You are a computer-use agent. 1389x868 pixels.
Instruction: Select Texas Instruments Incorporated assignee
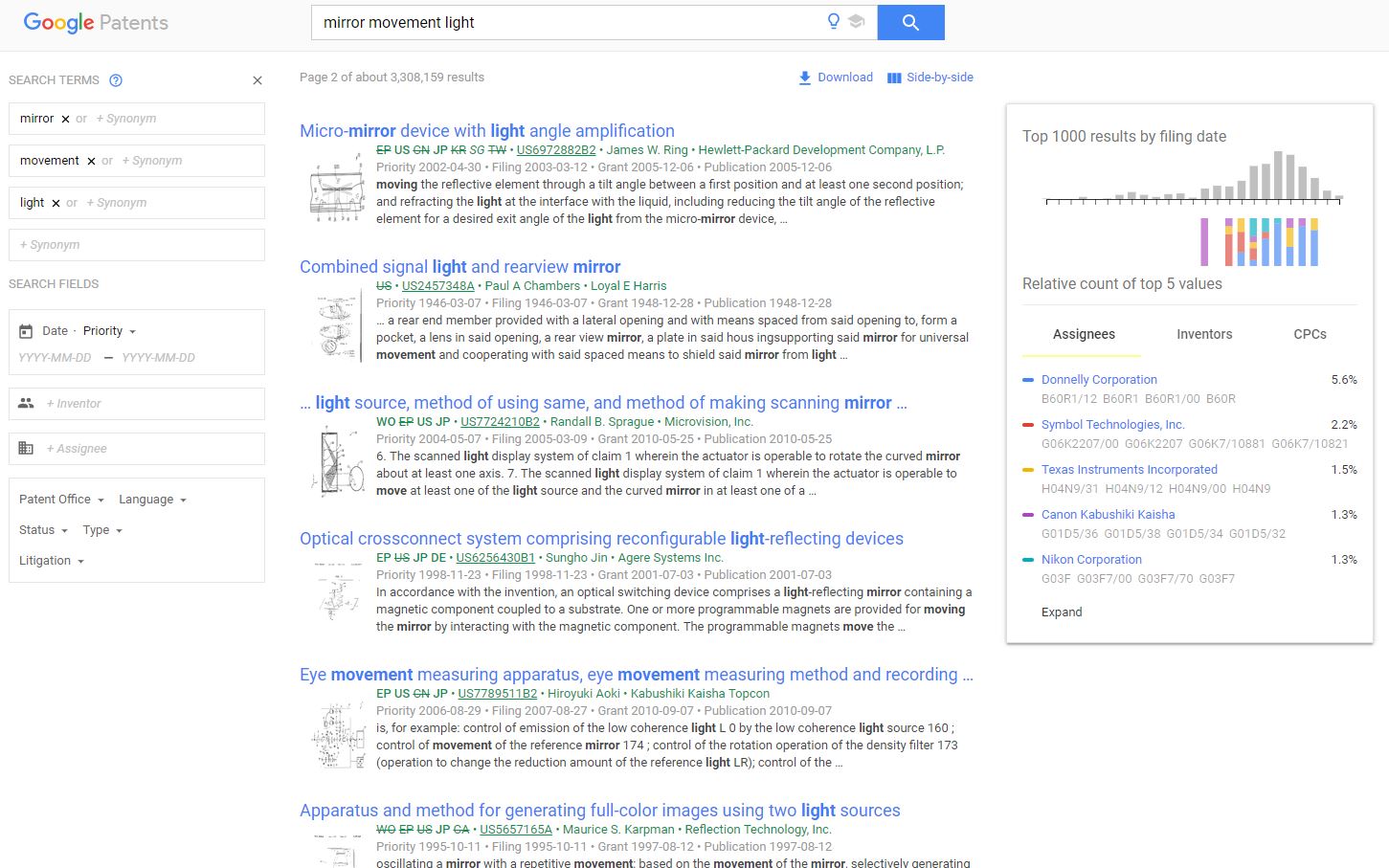click(1130, 470)
